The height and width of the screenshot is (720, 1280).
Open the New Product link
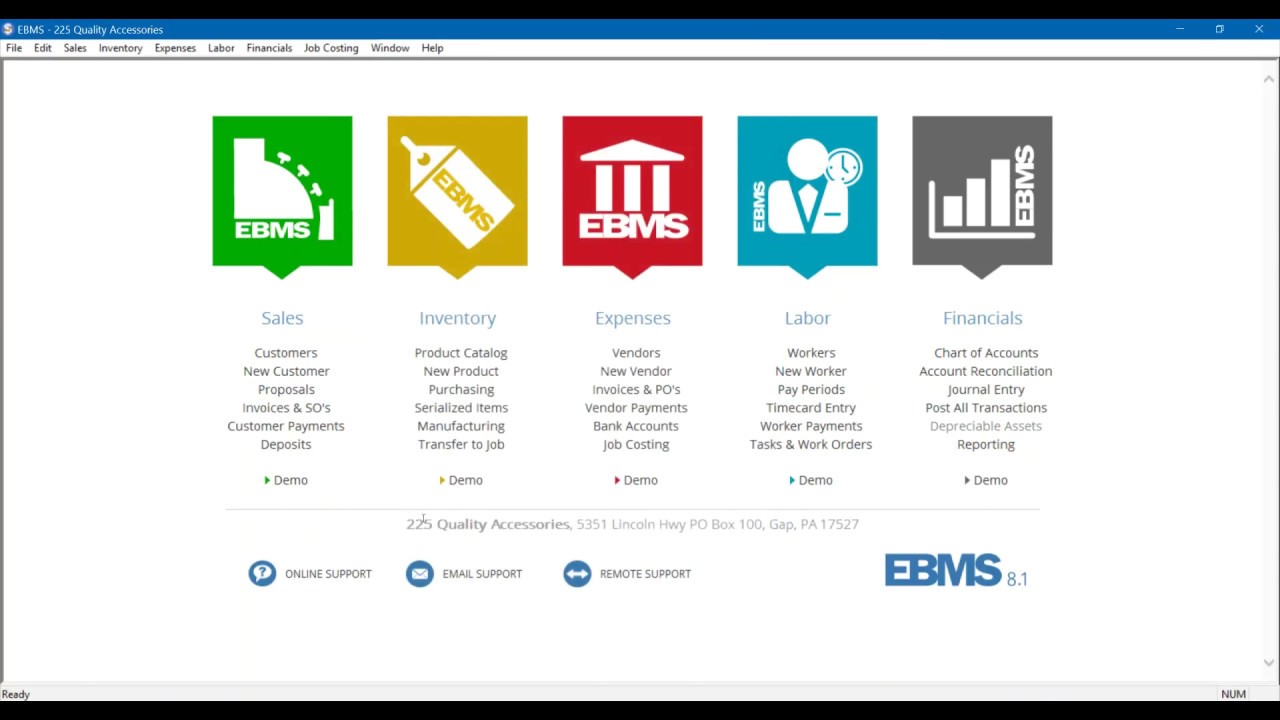461,371
